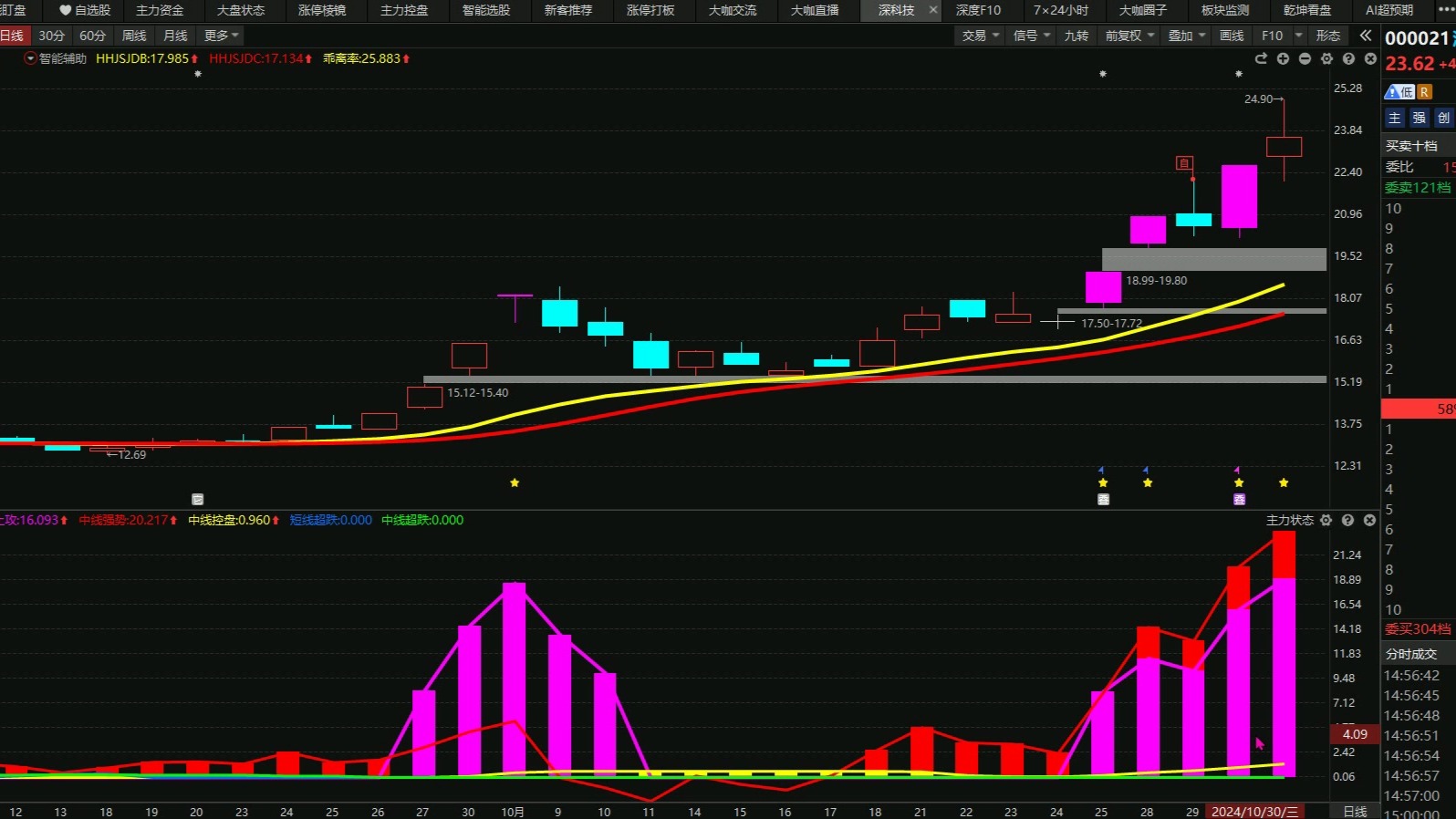This screenshot has height=819, width=1456.
Task: Click the orange R badge
Action: [1424, 91]
